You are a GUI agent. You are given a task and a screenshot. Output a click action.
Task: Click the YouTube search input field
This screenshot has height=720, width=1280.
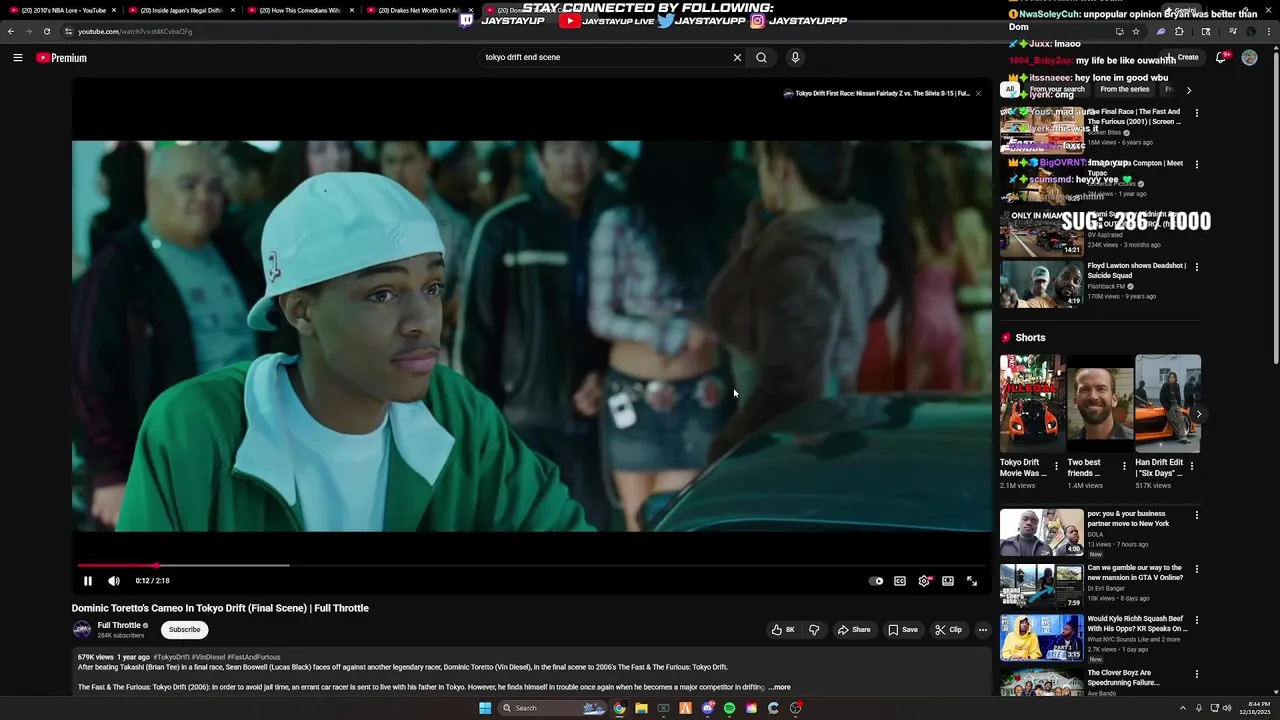(x=605, y=58)
